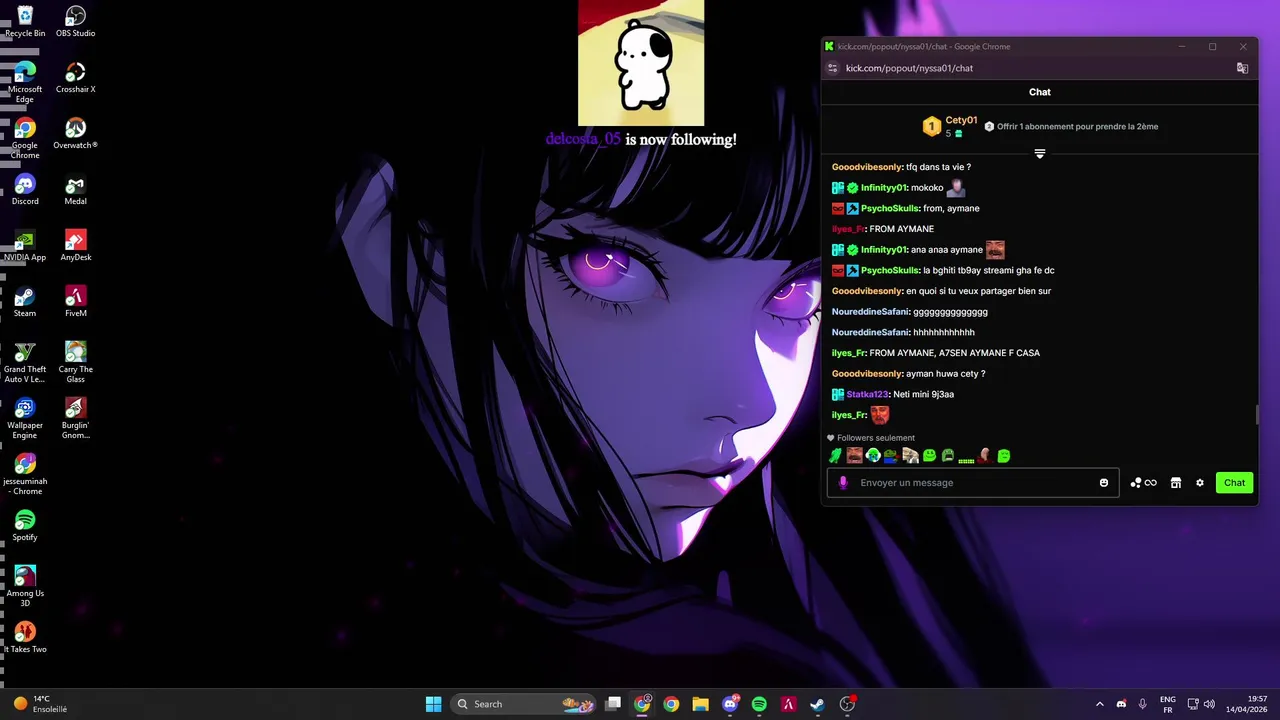
Task: Select the It Takes Two desktop icon
Action: point(25,637)
